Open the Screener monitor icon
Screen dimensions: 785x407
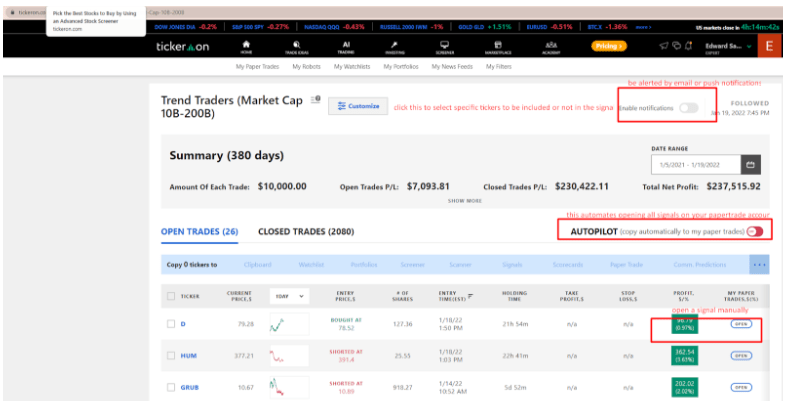coord(445,47)
